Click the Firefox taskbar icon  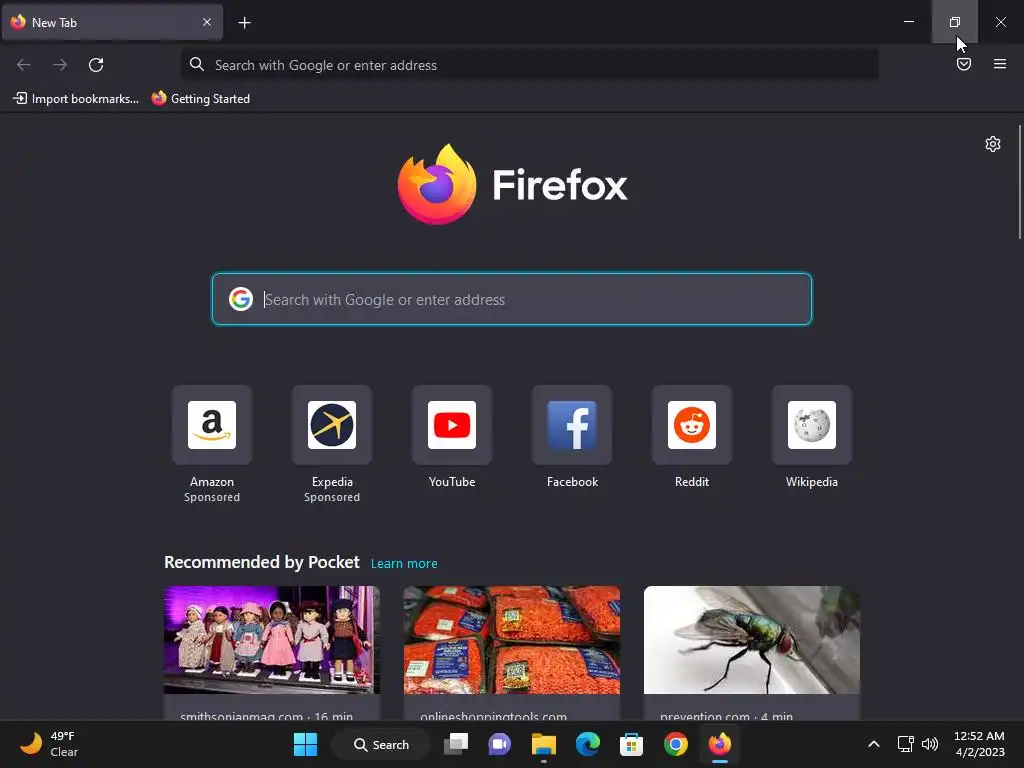[x=720, y=744]
